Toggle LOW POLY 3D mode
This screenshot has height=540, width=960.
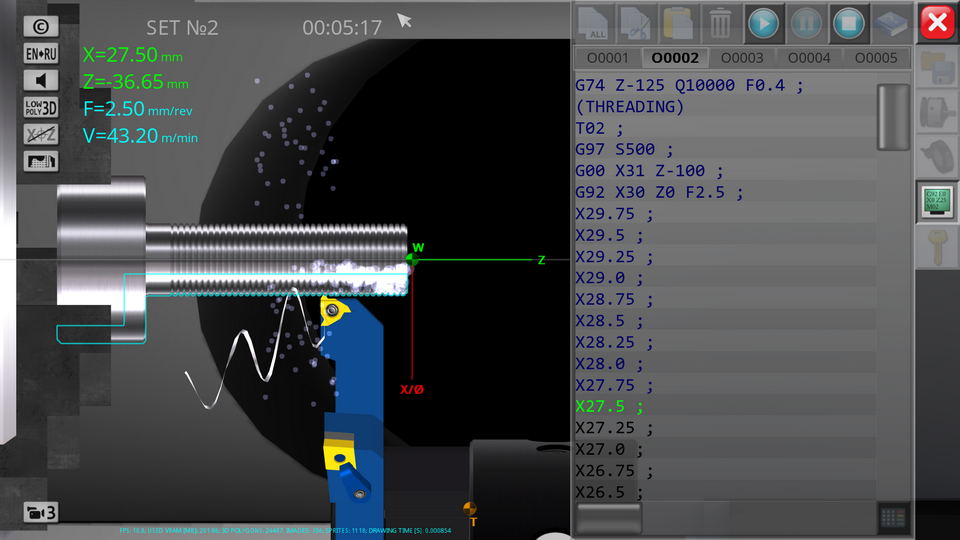41,108
